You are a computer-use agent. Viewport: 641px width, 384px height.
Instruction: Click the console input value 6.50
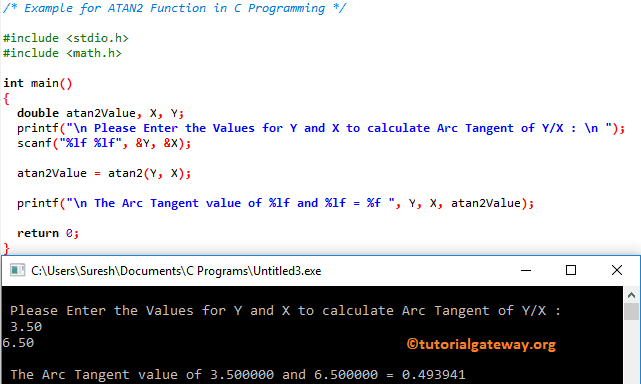click(18, 342)
